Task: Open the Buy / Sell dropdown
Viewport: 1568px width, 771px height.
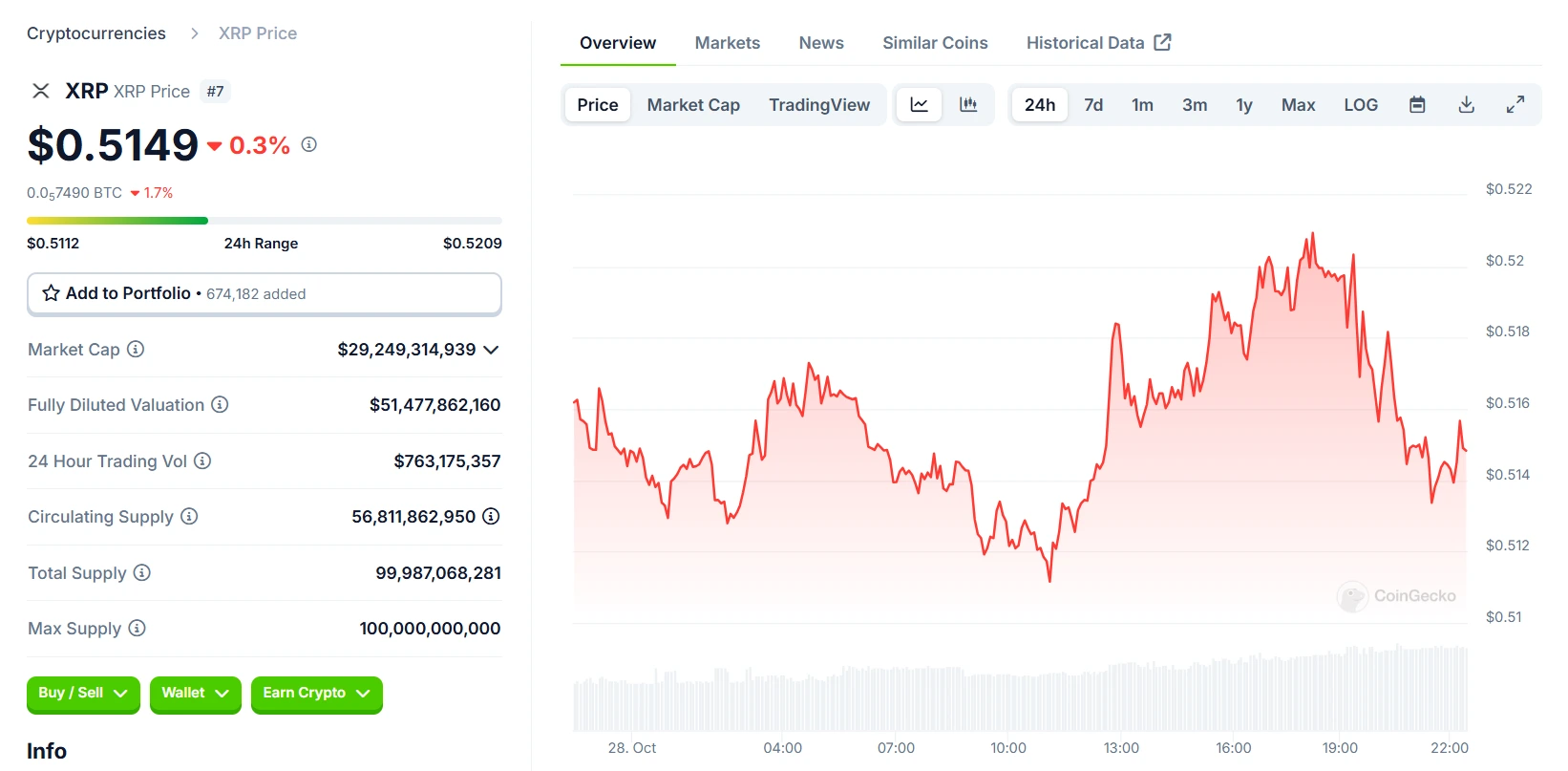Action: [83, 694]
